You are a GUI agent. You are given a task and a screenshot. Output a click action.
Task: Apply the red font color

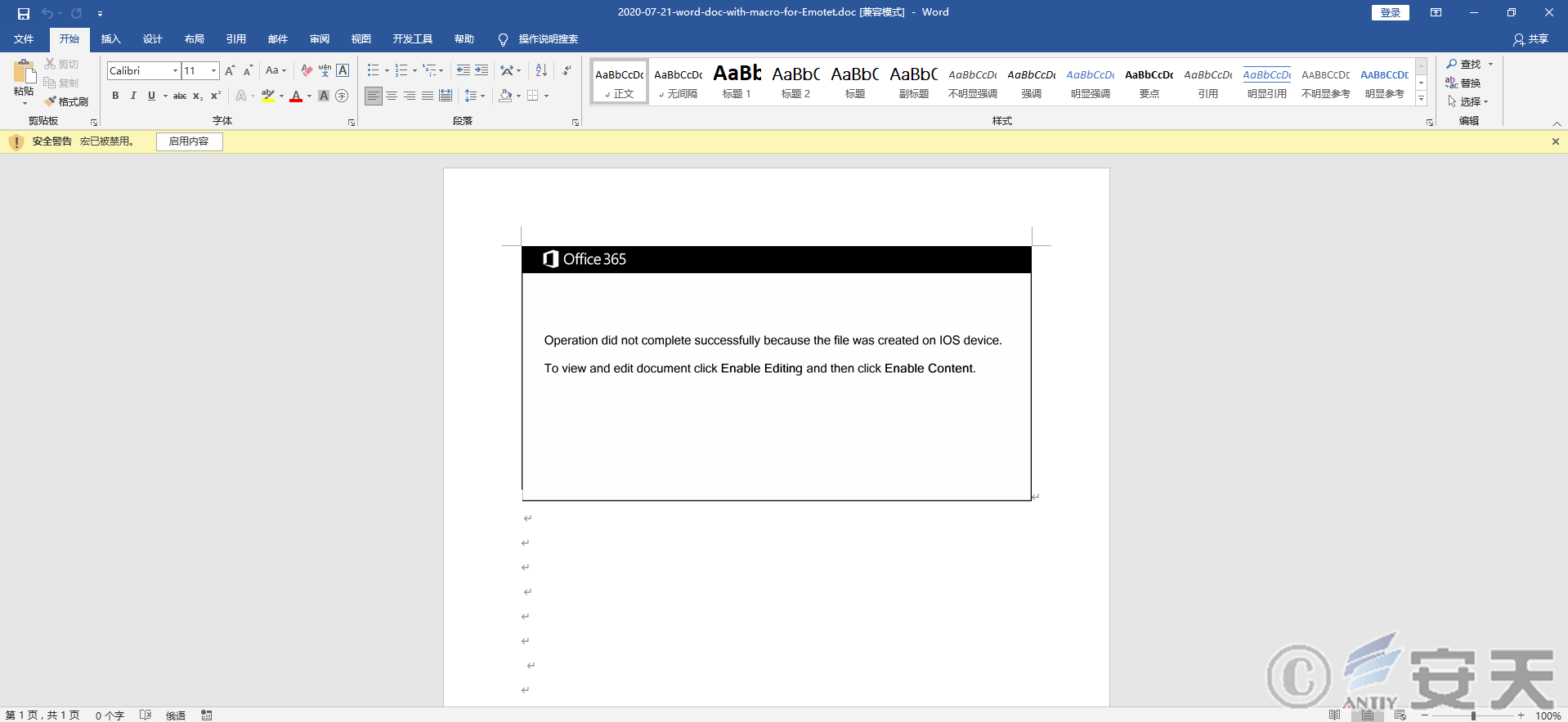pyautogui.click(x=296, y=96)
